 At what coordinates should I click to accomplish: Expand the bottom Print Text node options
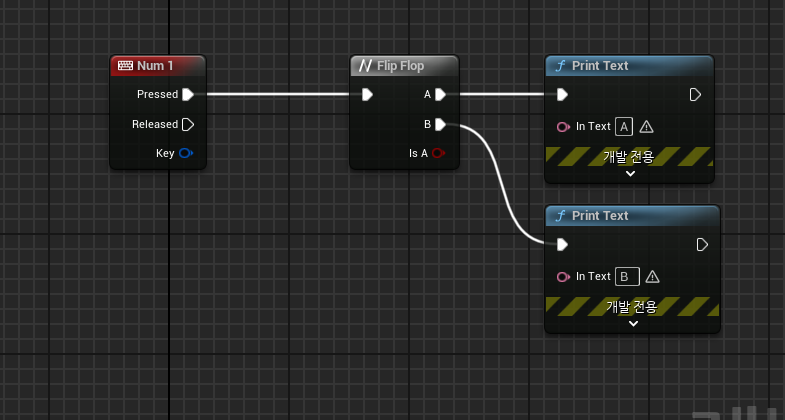coord(633,323)
